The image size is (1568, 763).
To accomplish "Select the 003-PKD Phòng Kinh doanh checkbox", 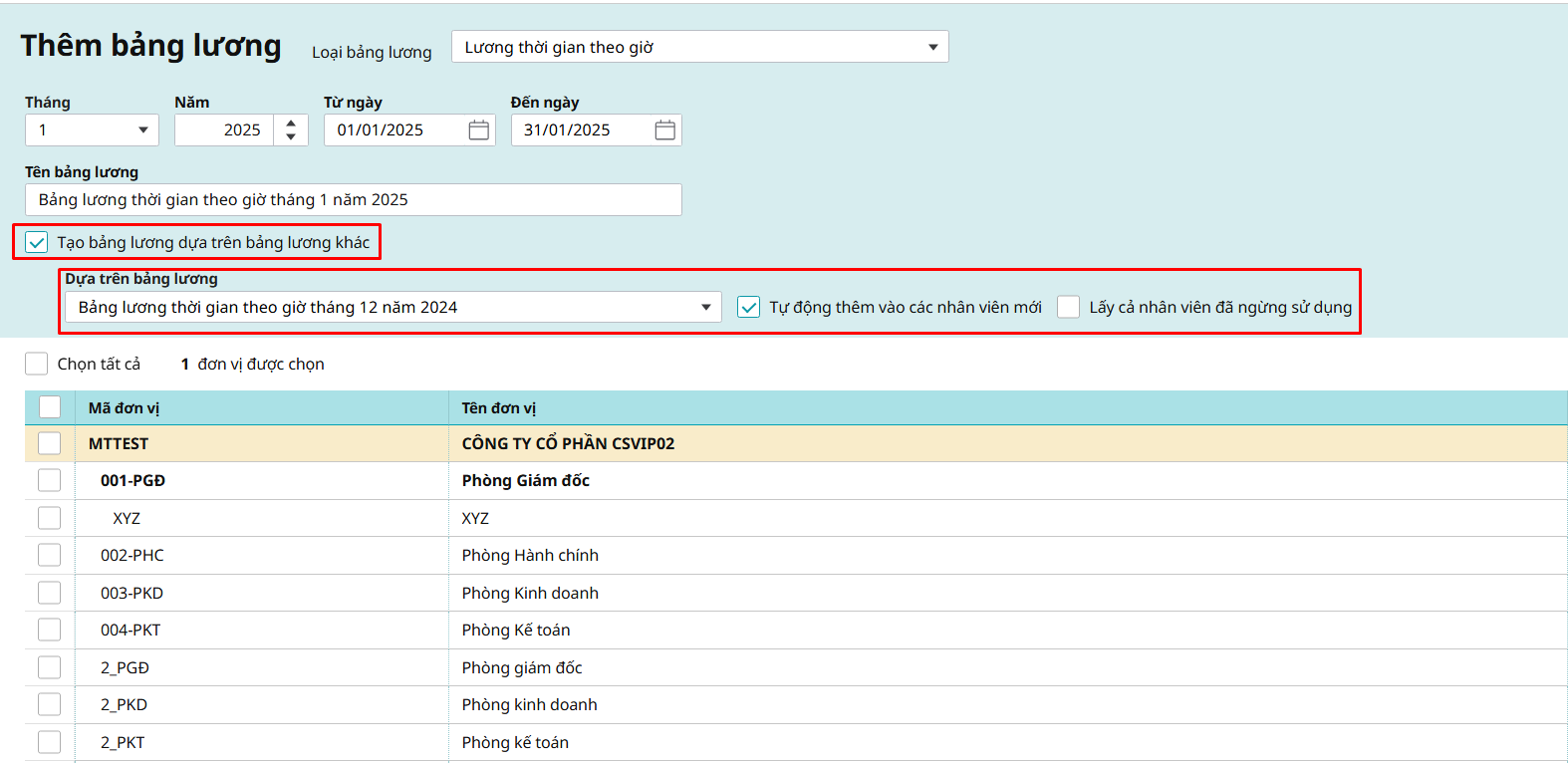I will [x=50, y=593].
